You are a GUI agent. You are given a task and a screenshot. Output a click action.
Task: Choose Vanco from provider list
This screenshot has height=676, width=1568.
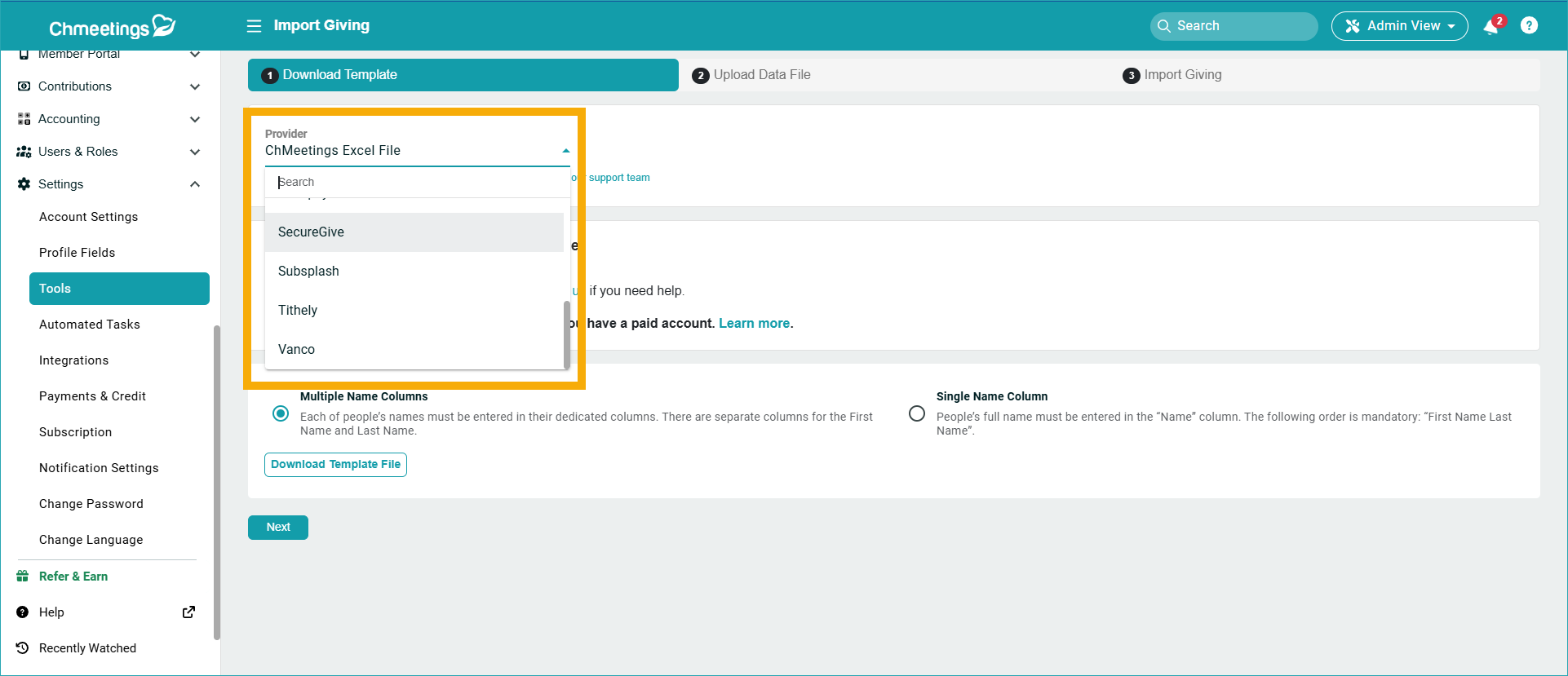(414, 350)
